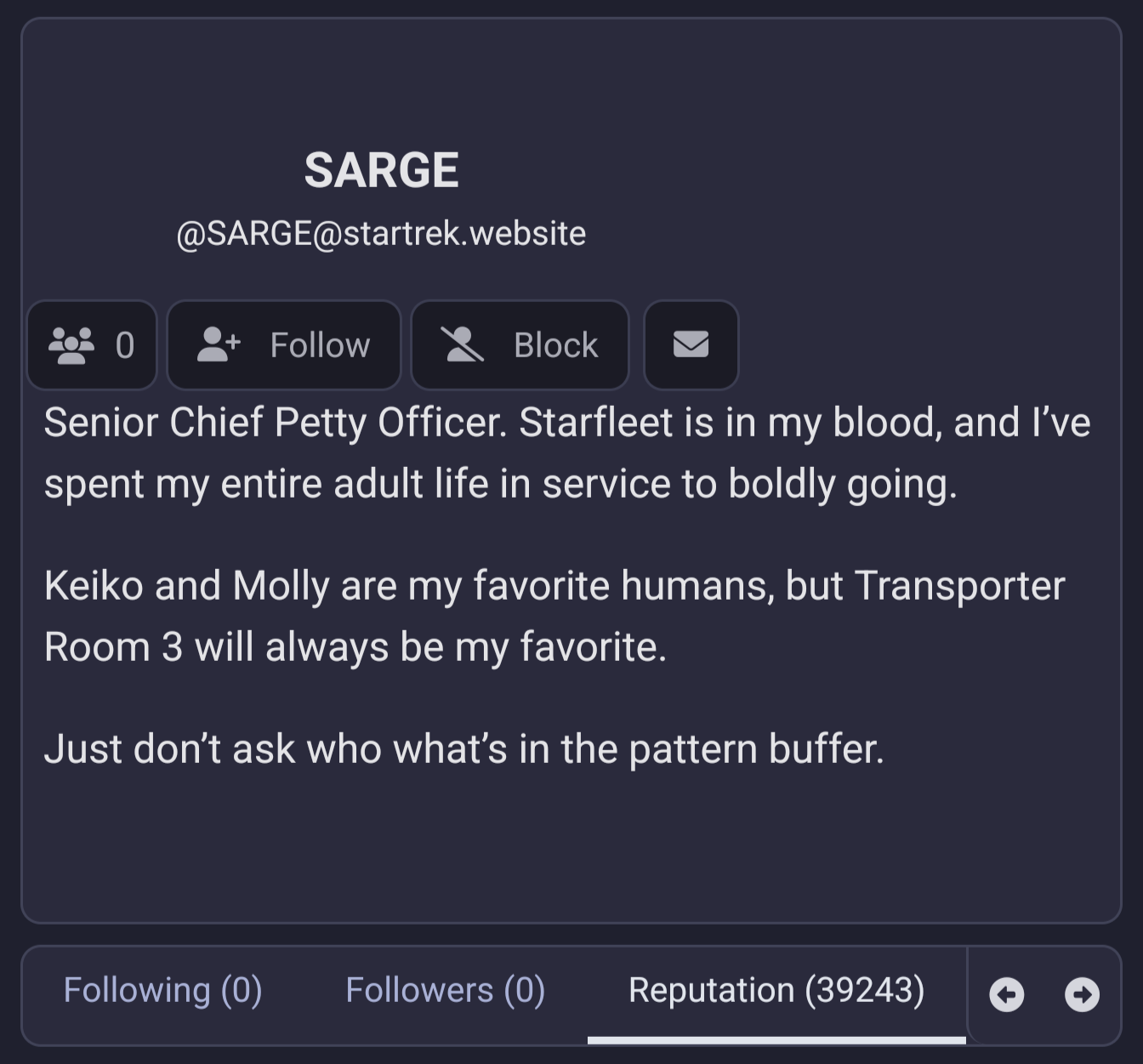
Task: Click the underline beneath the Reputation tab
Action: click(x=776, y=1039)
